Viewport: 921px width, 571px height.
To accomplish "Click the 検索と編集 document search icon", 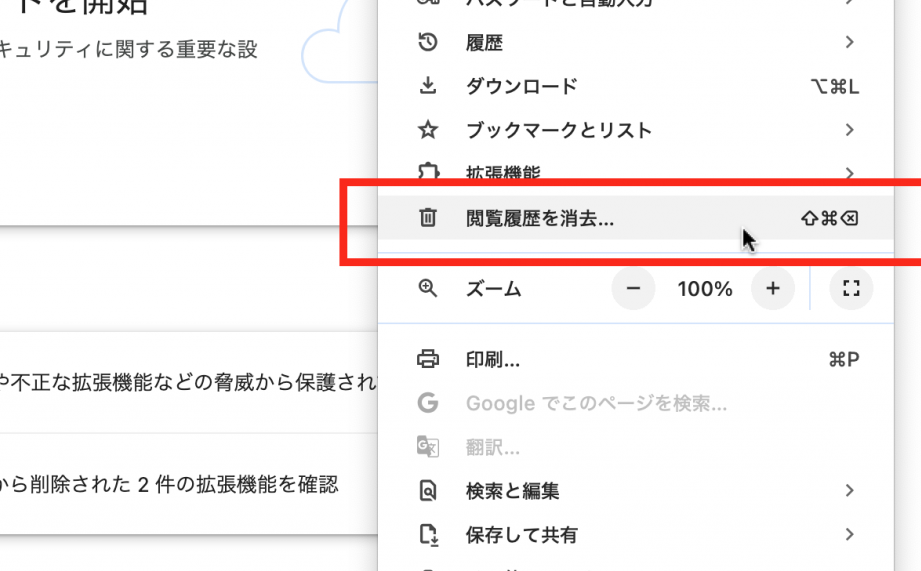I will click(428, 491).
